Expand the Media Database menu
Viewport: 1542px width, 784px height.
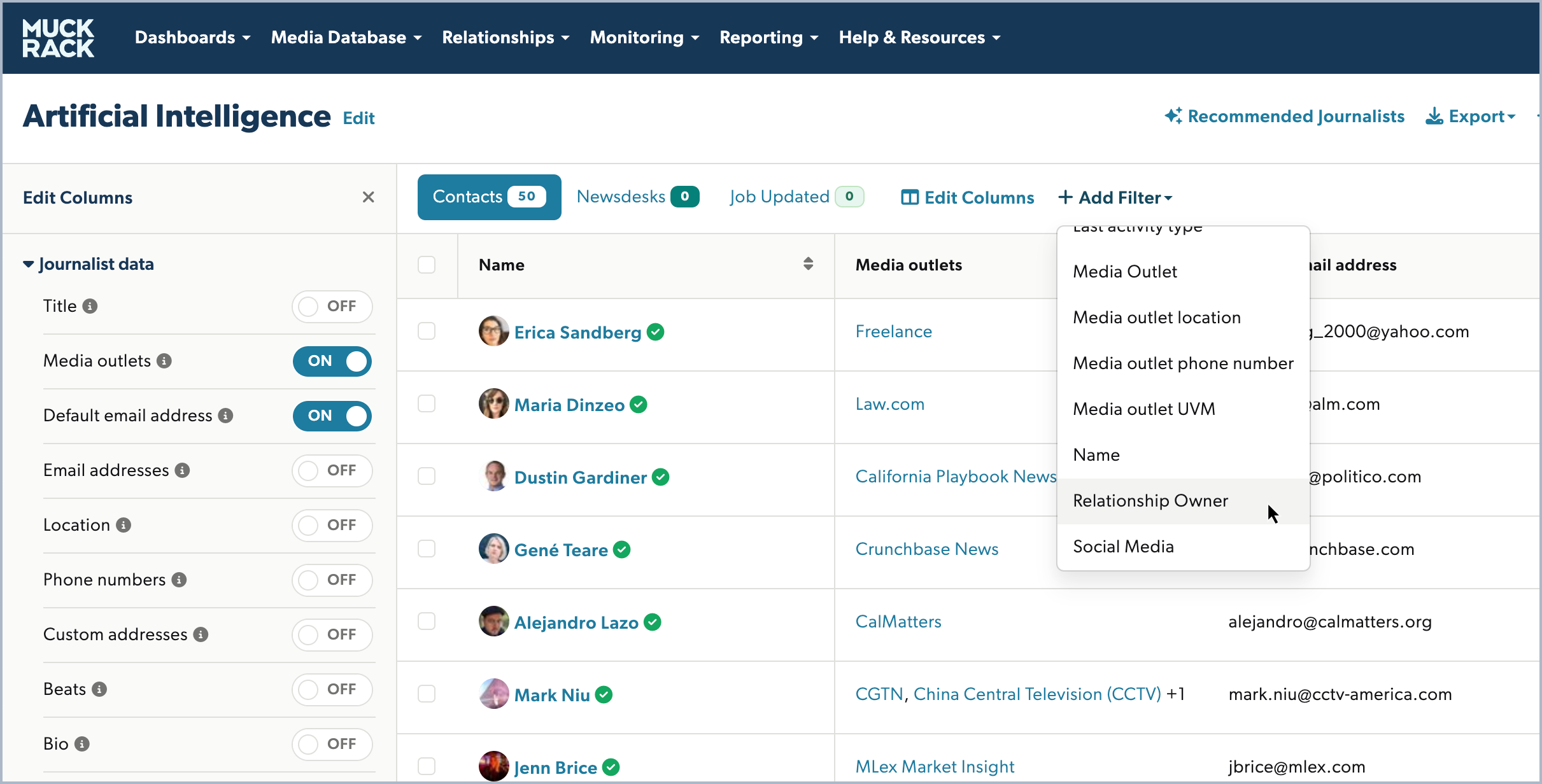pos(346,38)
